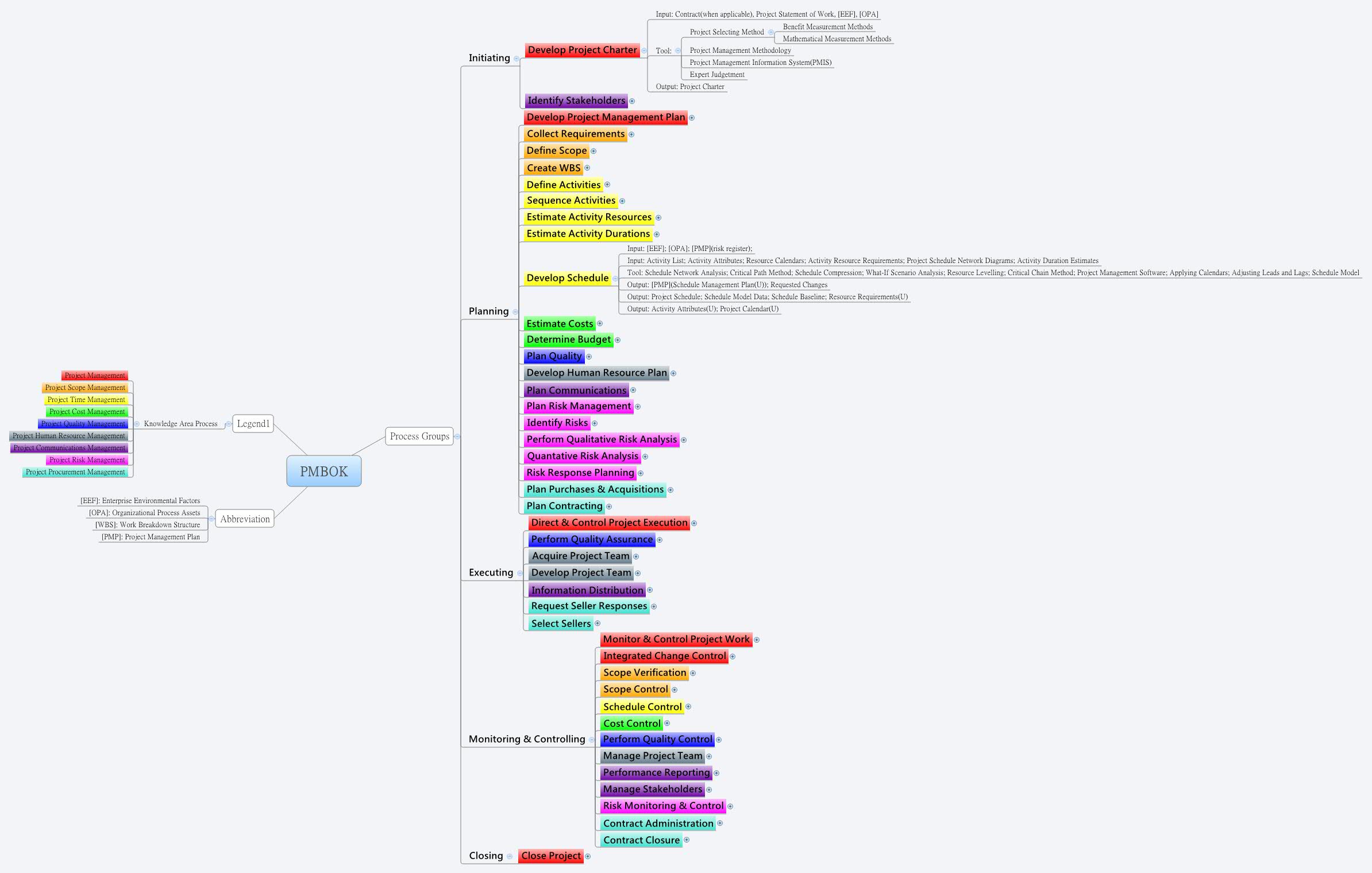Collapse the Process Groups branch
The width and height of the screenshot is (1372, 873).
(x=457, y=436)
